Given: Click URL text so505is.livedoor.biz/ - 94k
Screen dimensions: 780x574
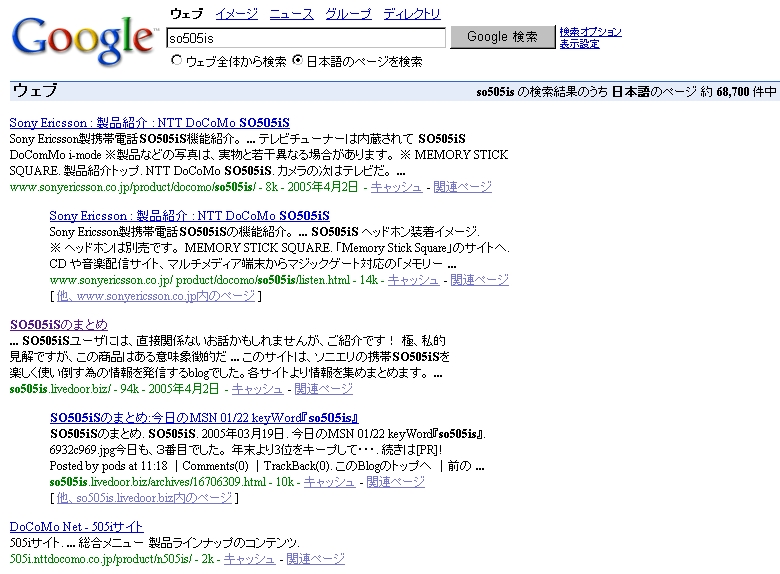Looking at the screenshot, I should point(75,389).
